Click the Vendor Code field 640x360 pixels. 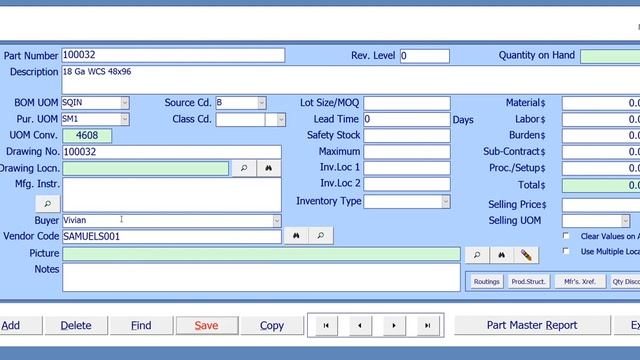point(172,237)
